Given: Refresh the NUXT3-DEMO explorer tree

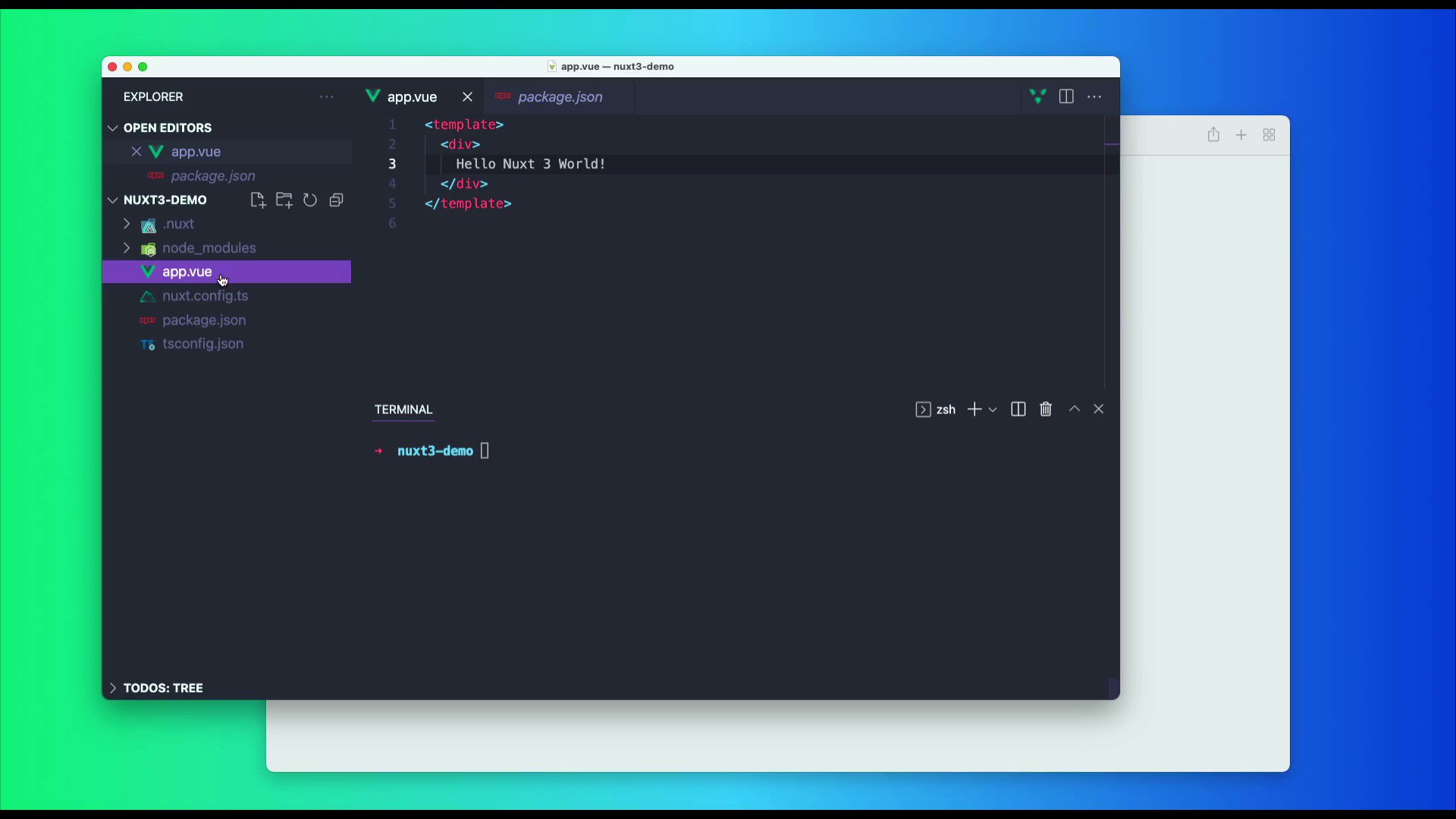Looking at the screenshot, I should (x=310, y=200).
